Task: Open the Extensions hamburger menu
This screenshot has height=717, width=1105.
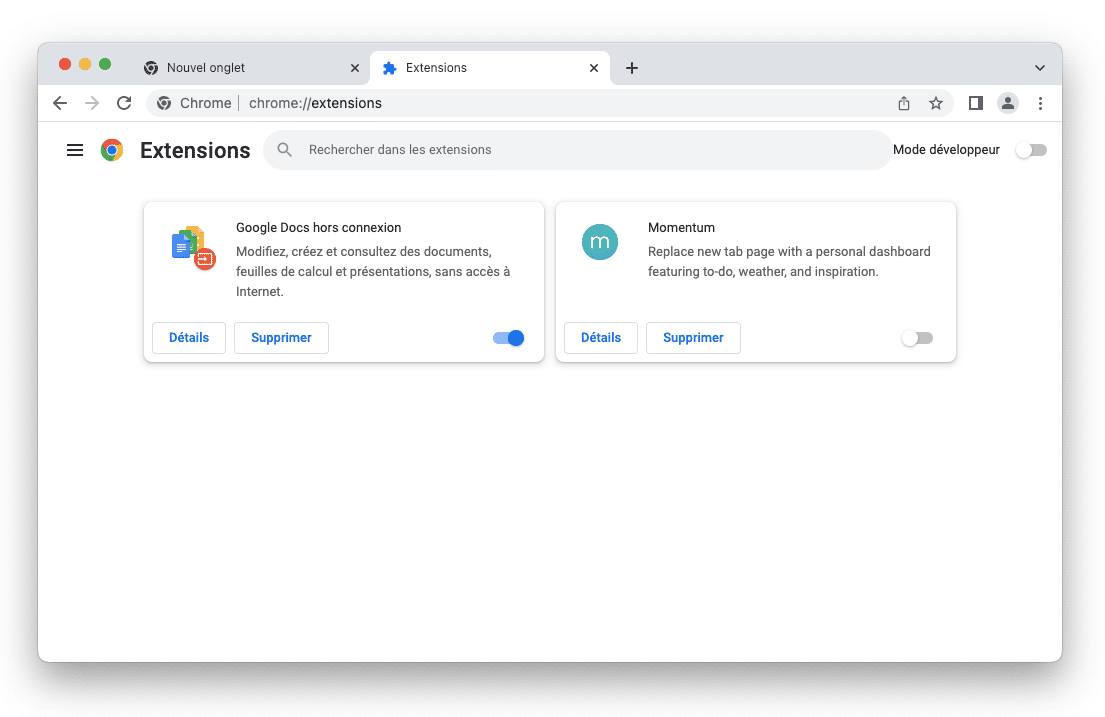Action: point(75,150)
